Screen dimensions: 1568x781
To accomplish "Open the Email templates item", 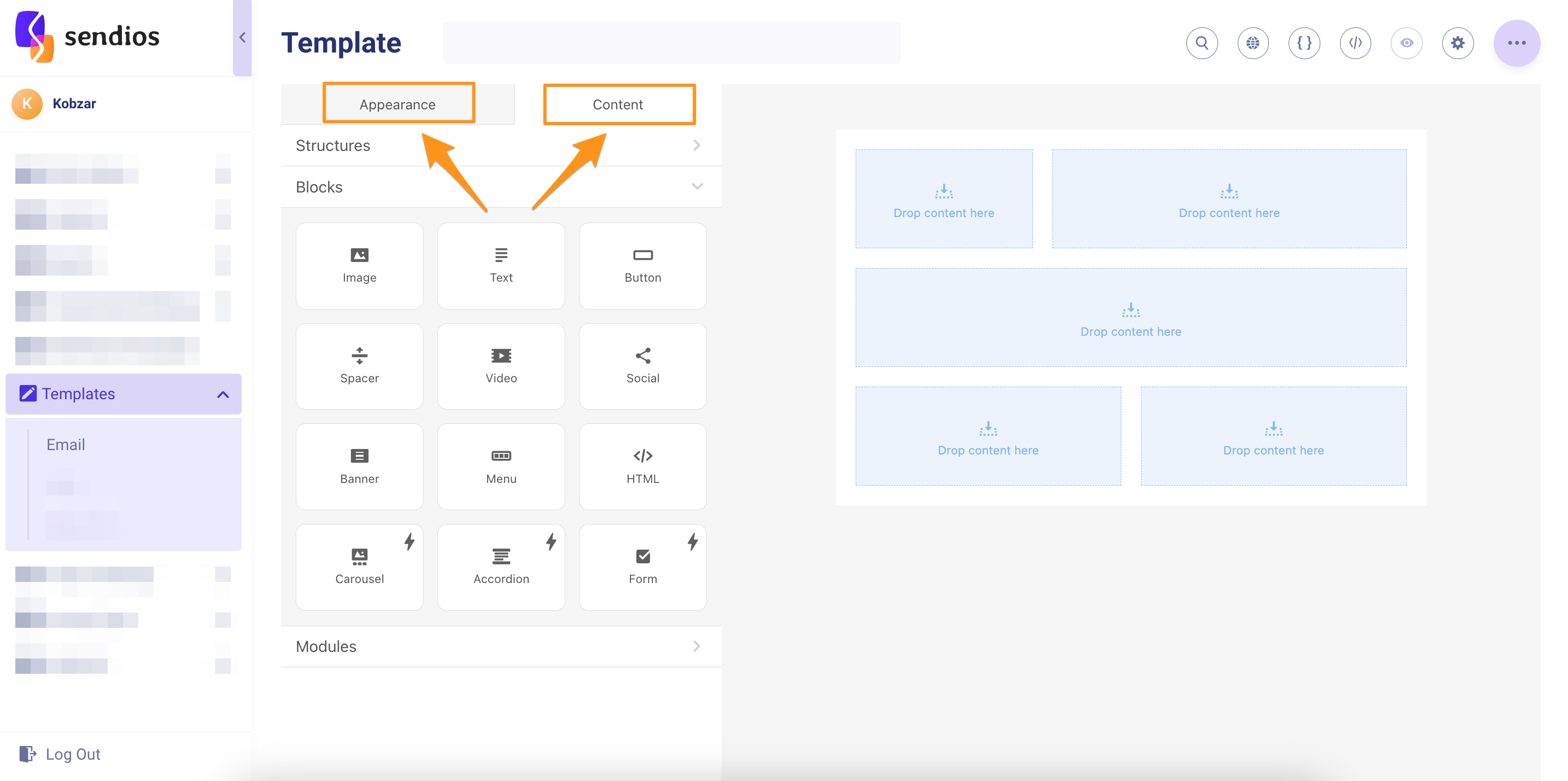I will (x=66, y=445).
